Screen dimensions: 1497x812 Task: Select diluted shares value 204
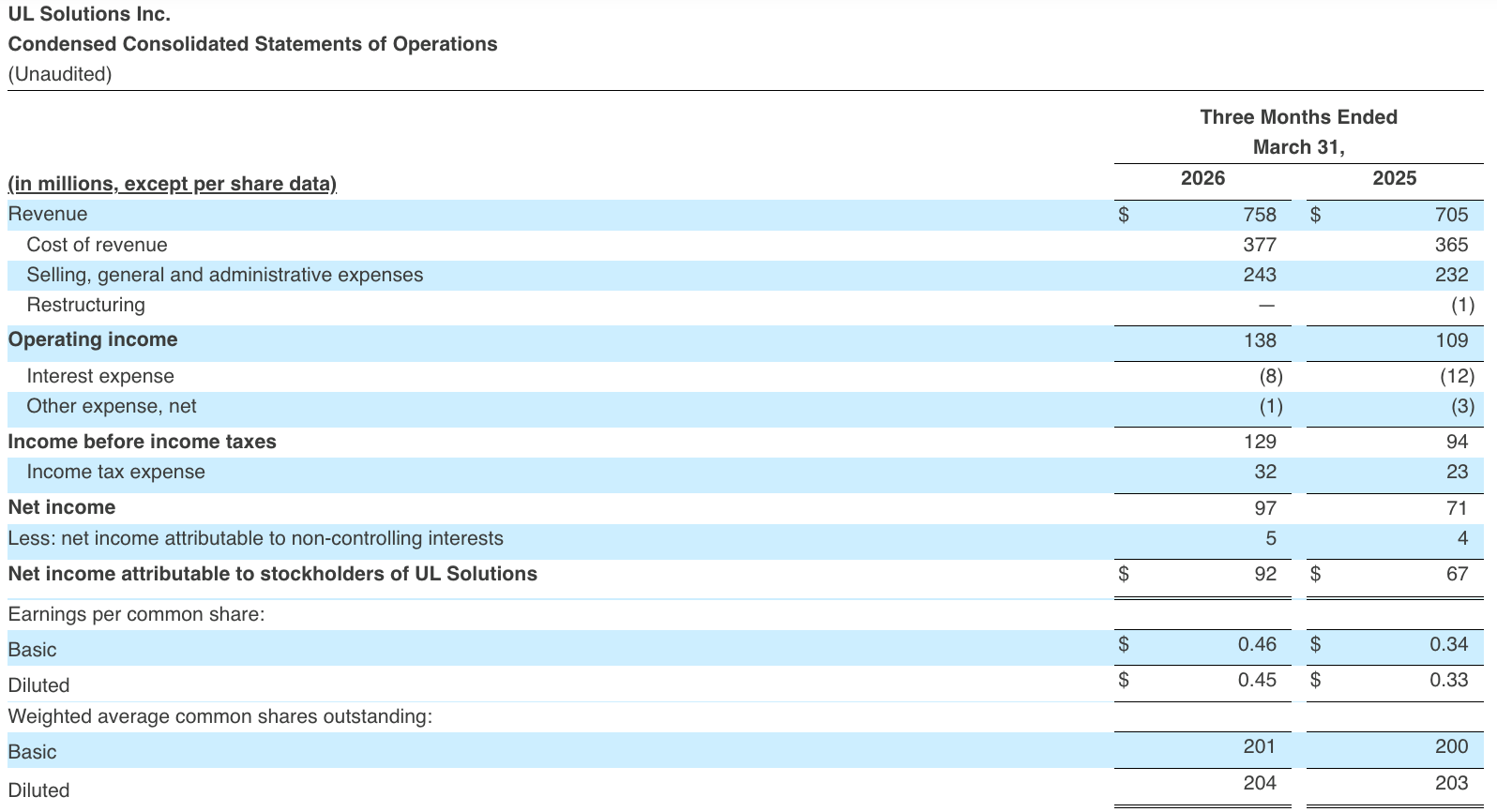(x=1260, y=782)
